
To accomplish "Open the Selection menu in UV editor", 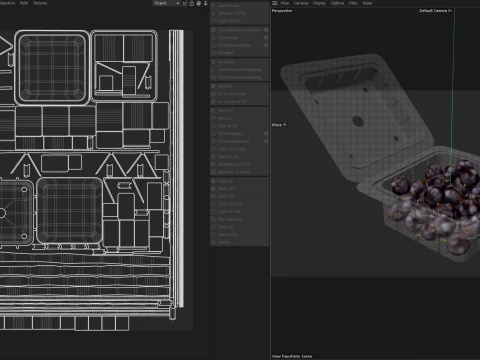I will pyautogui.click(x=7, y=3).
